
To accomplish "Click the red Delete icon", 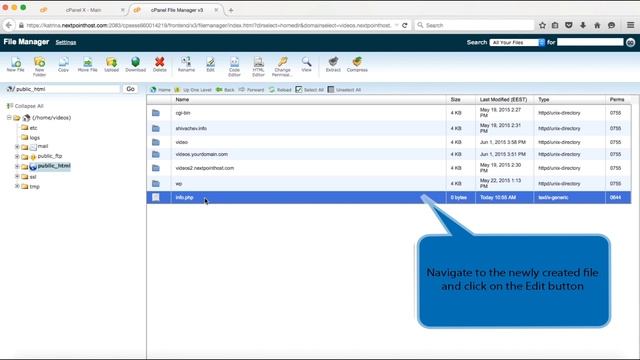I will click(x=160, y=64).
